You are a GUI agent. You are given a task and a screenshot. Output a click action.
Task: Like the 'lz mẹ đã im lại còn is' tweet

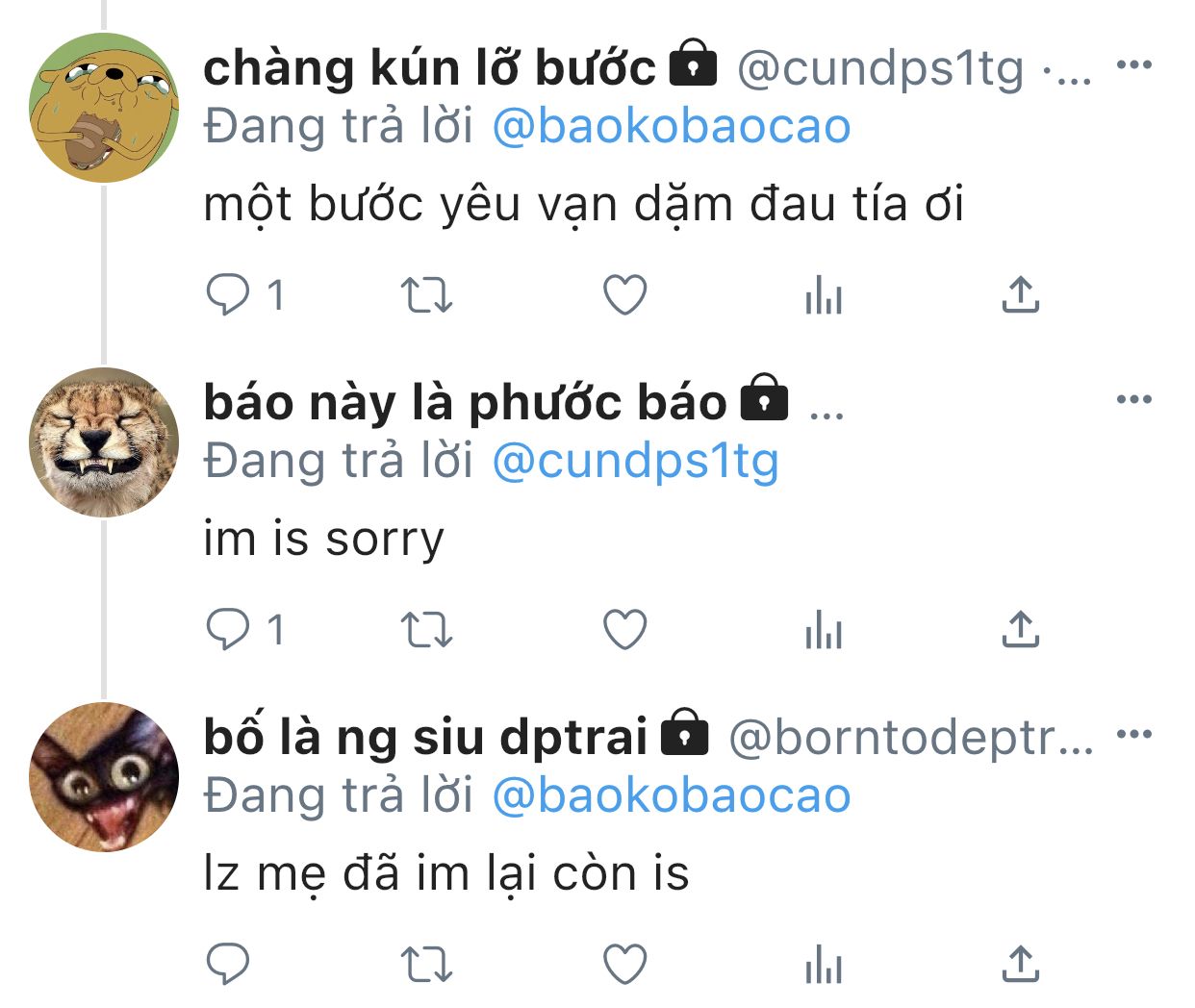click(624, 964)
